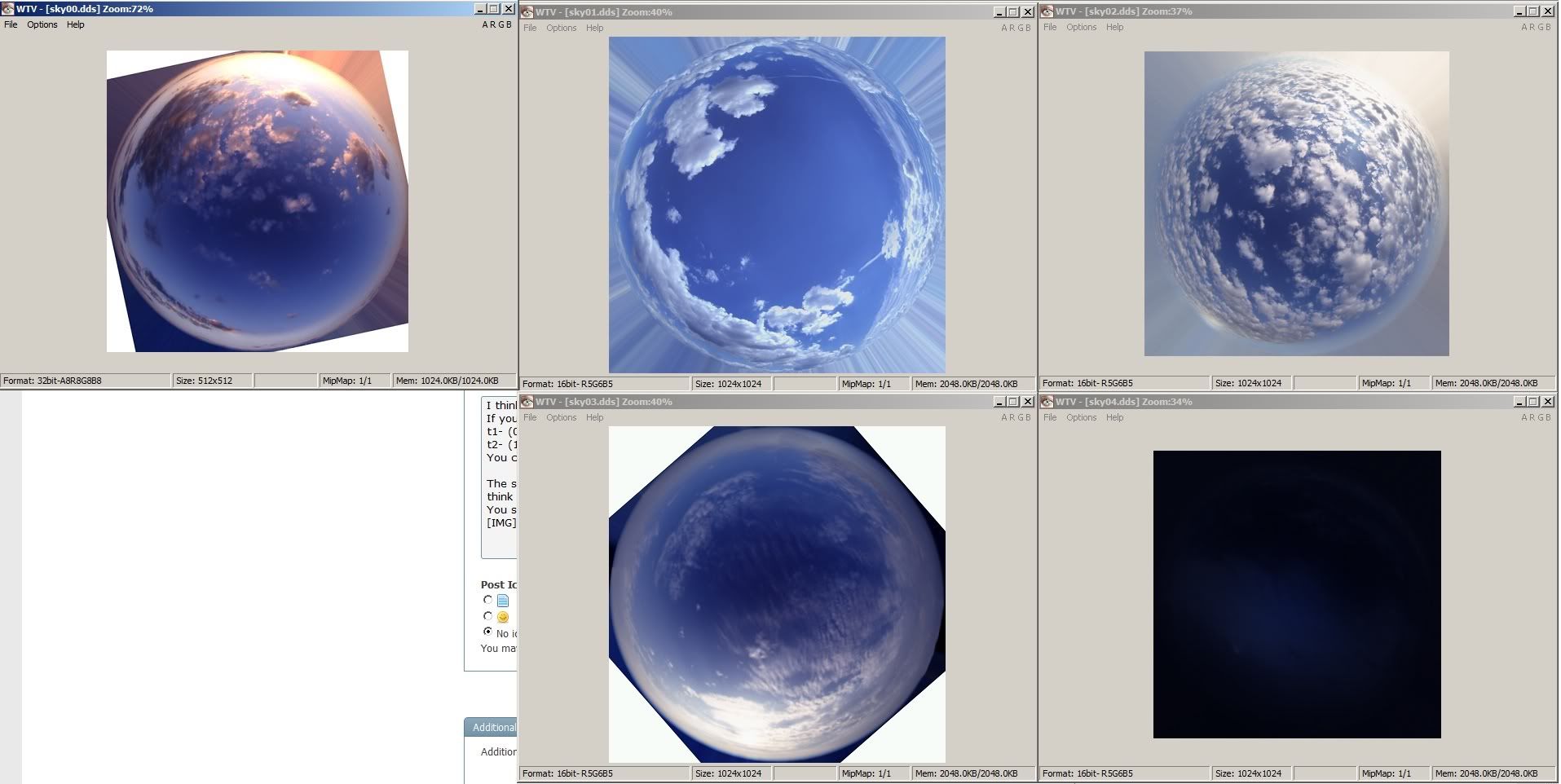This screenshot has width=1561, height=784.
Task: Toggle the B blue channel in sky00.dds window
Action: pyautogui.click(x=509, y=24)
